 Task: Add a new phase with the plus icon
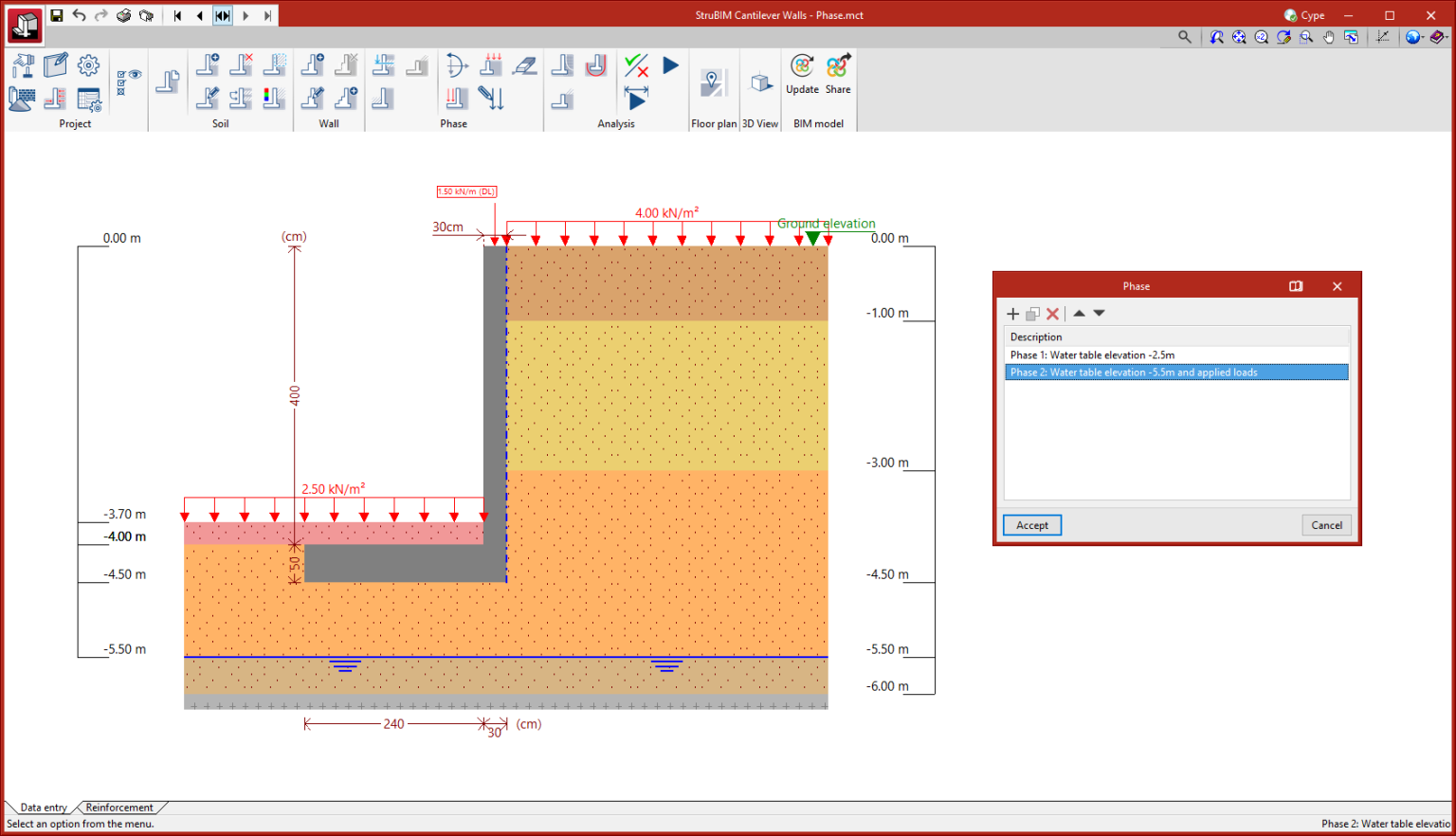coord(1012,314)
